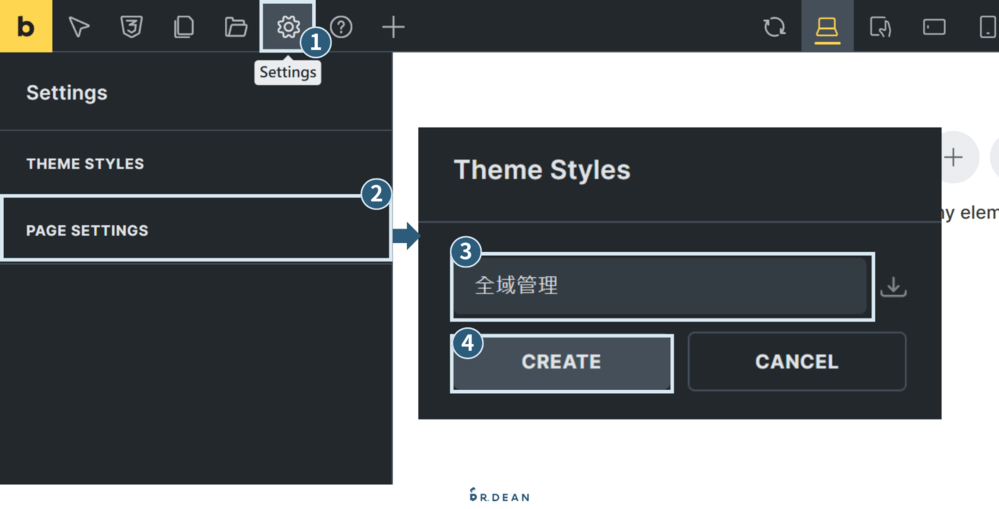Click the Bricks yellow logo button
Viewport: 999px width, 509px height.
pyautogui.click(x=26, y=26)
